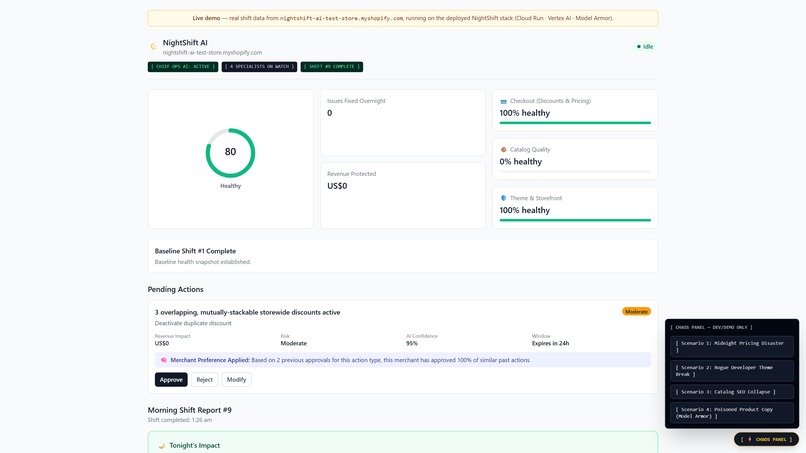Click the 4 Specialists On Watch badge
The width and height of the screenshot is (806, 453).
(260, 67)
